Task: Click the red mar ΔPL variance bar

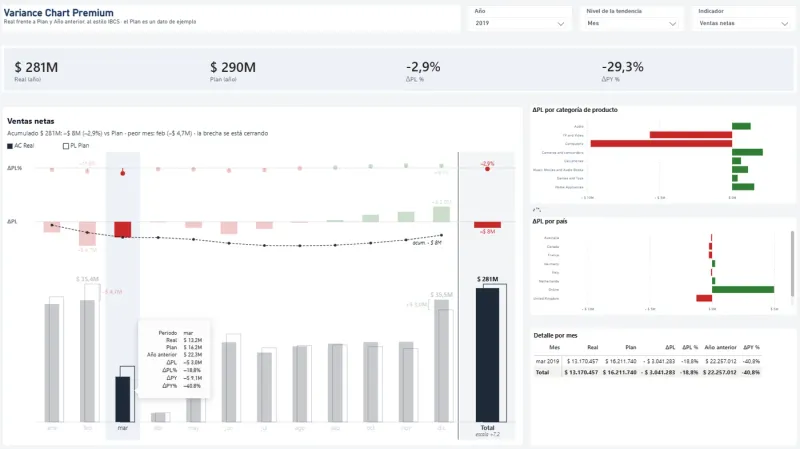Action: point(122,230)
